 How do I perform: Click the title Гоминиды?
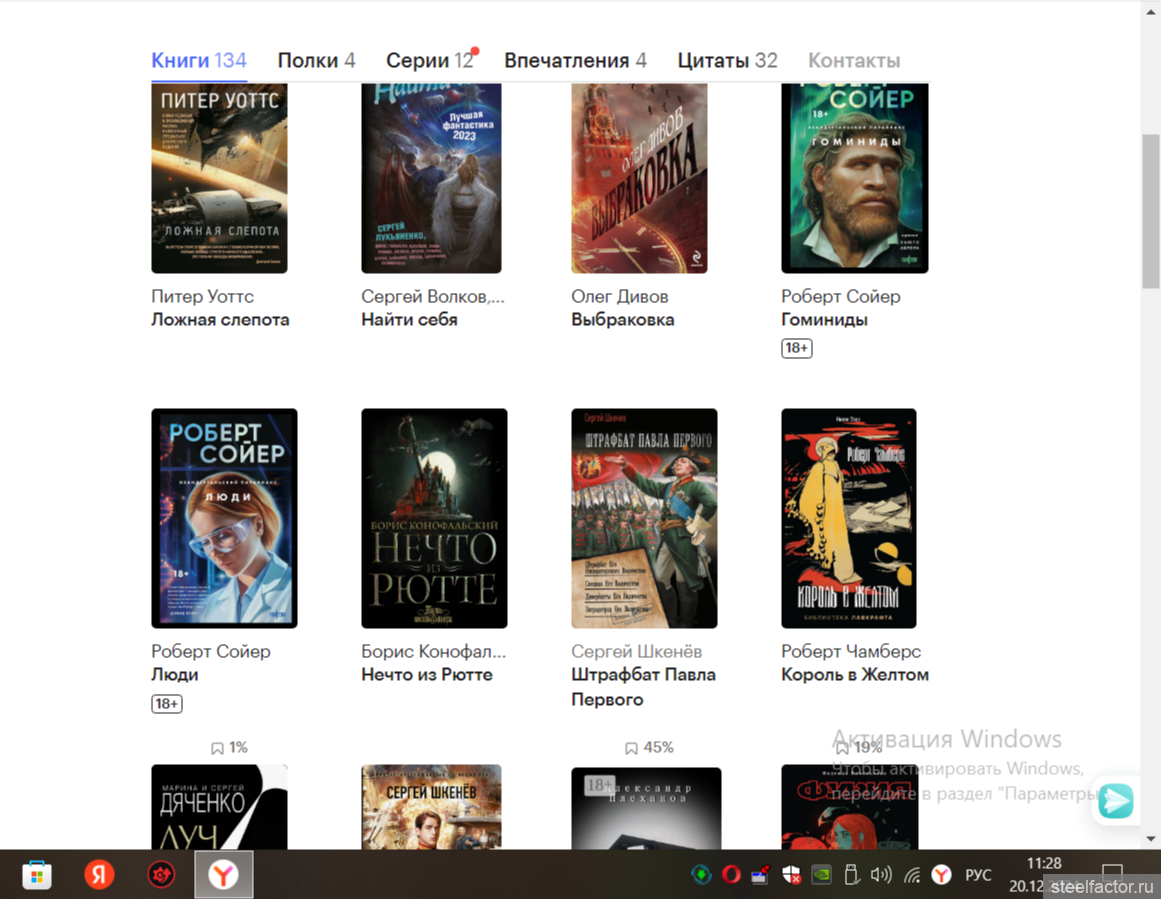824,320
